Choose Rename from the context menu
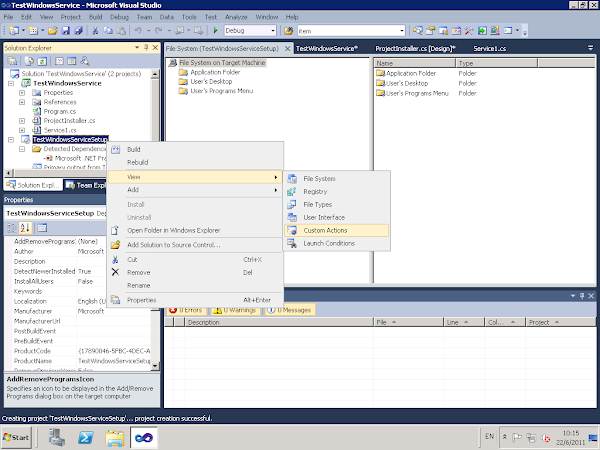This screenshot has height=450, width=600. coord(196,285)
